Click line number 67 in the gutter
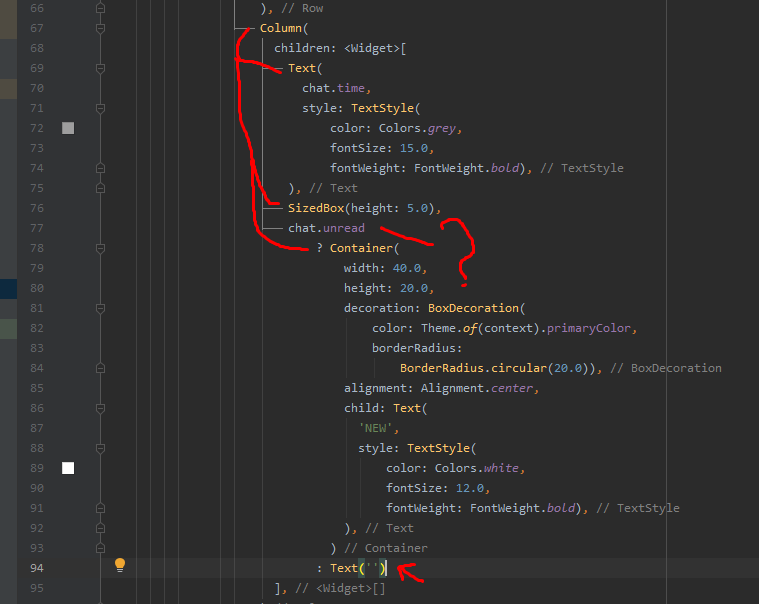 pyautogui.click(x=37, y=29)
